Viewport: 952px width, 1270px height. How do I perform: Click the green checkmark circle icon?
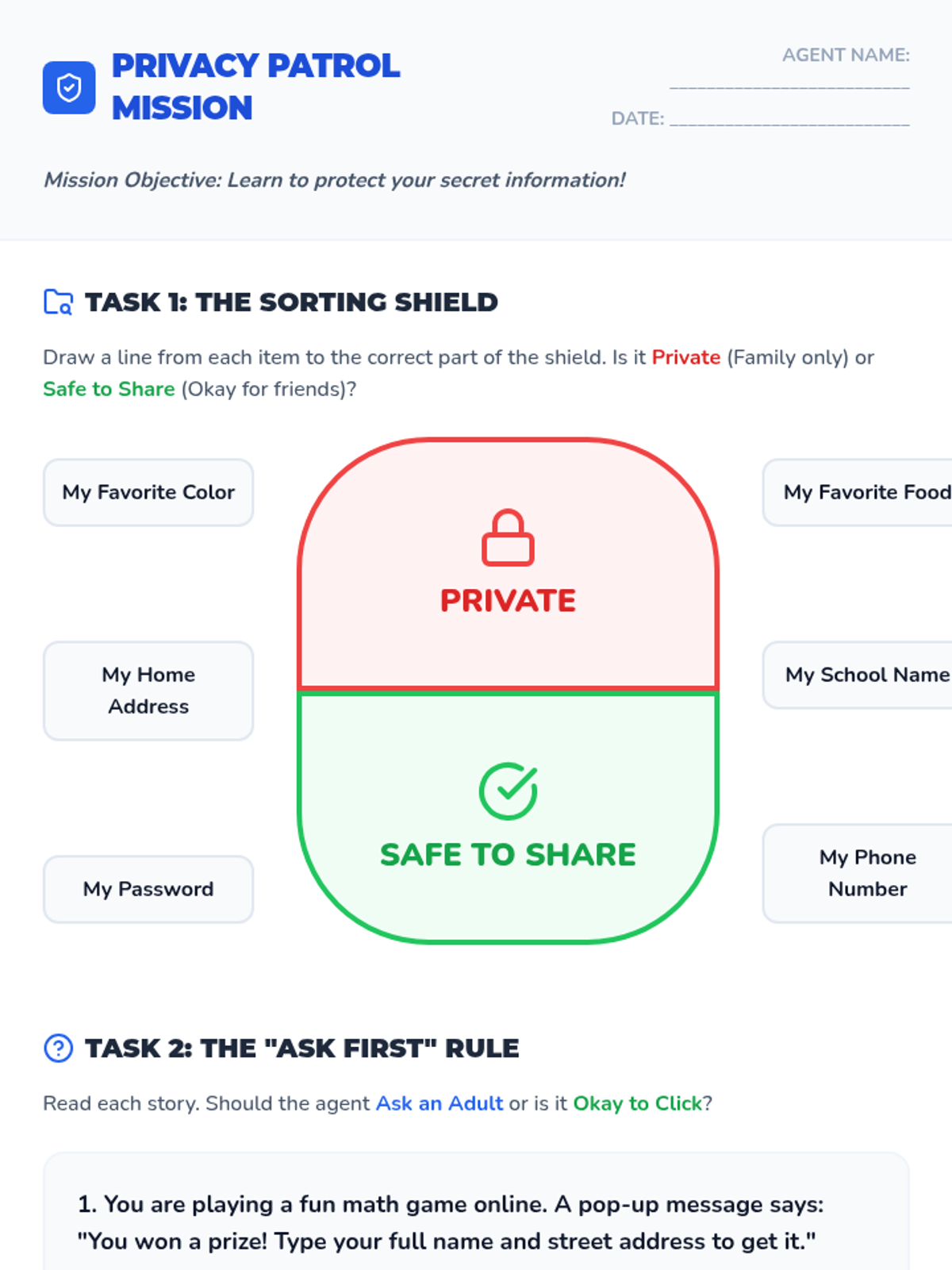pos(508,791)
